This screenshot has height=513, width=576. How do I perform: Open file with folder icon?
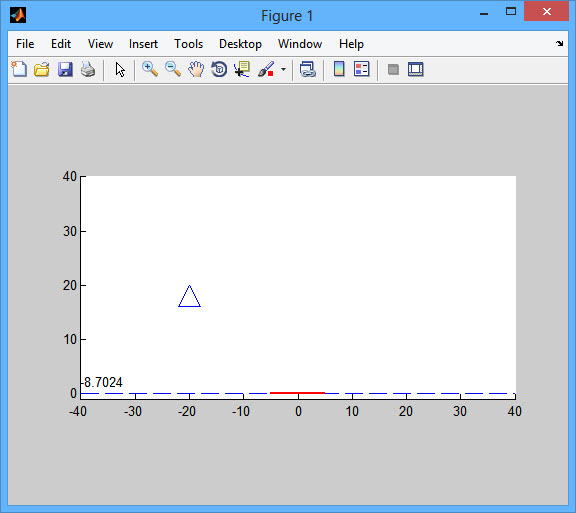[x=42, y=69]
